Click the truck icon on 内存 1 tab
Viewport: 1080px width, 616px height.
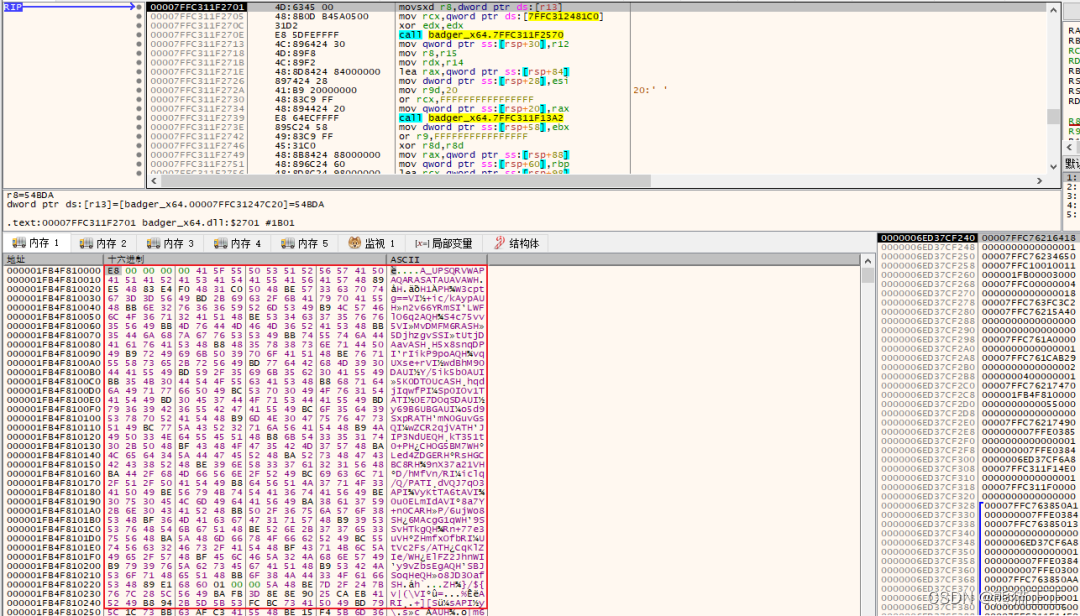coord(20,242)
